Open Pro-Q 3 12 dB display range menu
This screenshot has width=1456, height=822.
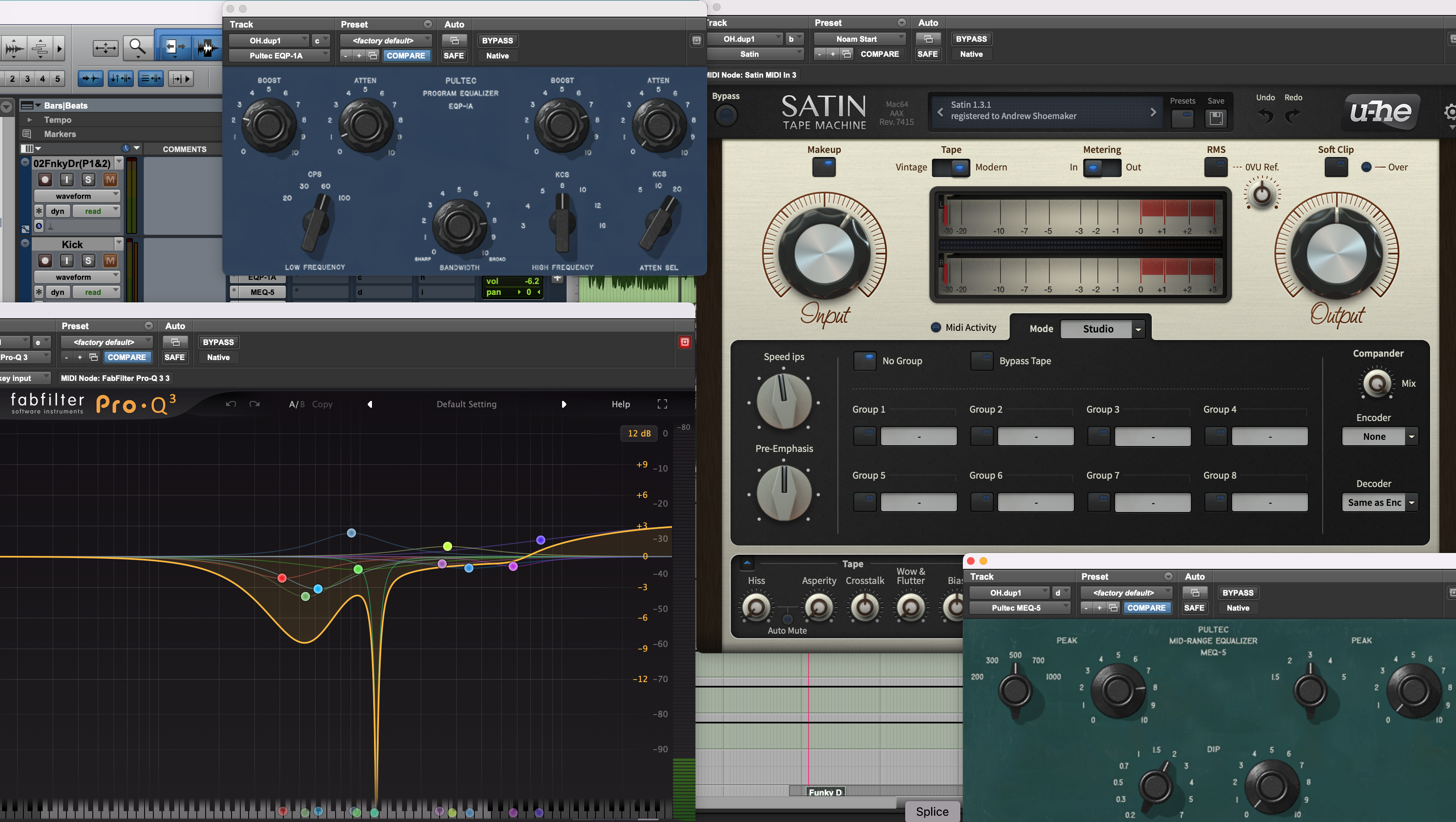(639, 433)
